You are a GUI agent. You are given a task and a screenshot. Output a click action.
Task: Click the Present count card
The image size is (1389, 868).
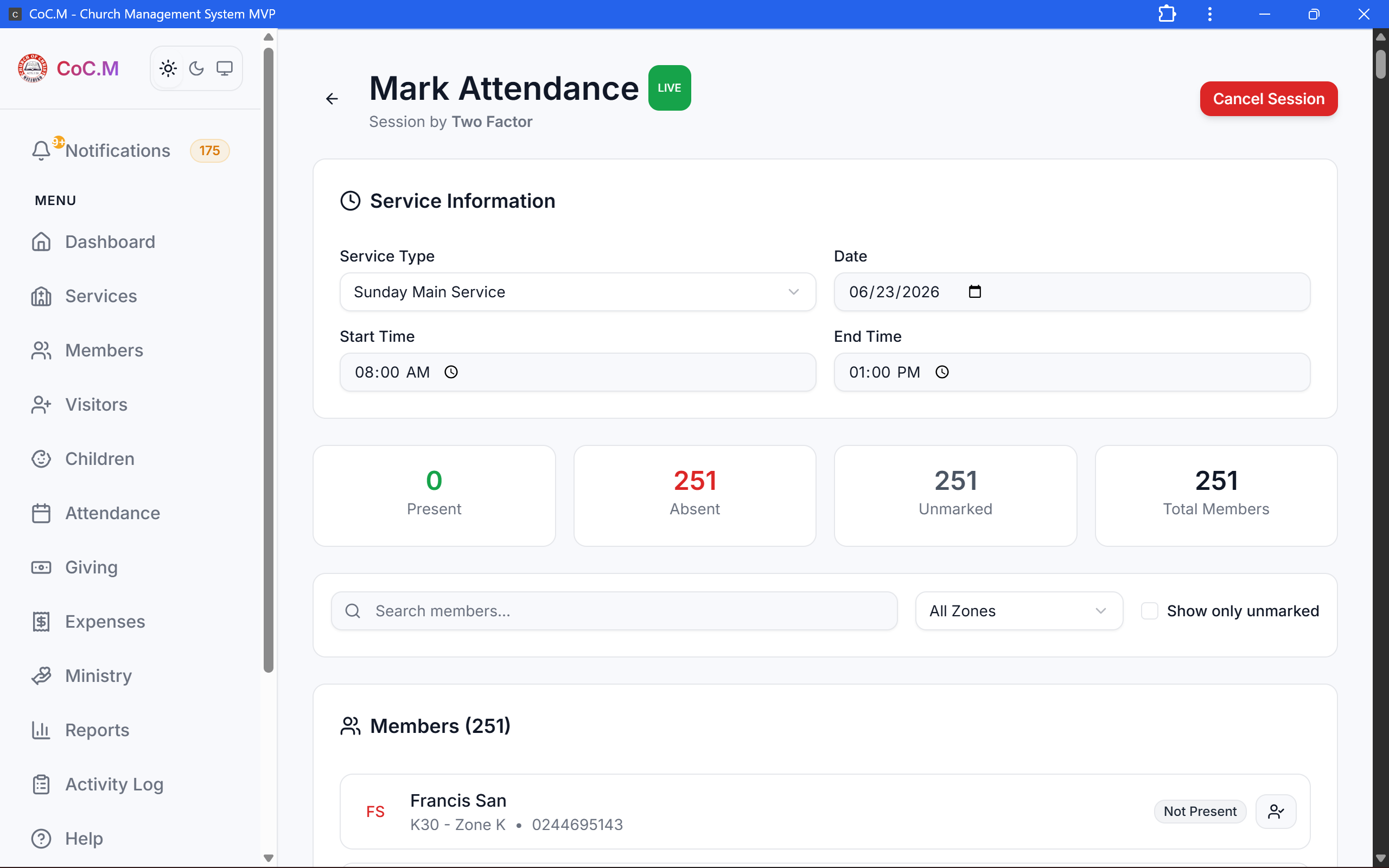point(434,496)
